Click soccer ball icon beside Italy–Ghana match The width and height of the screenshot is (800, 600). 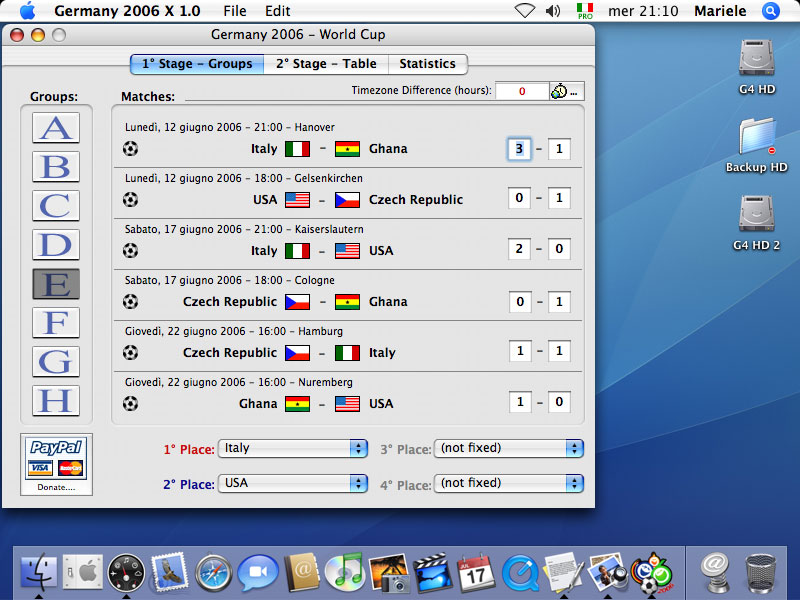[x=130, y=149]
